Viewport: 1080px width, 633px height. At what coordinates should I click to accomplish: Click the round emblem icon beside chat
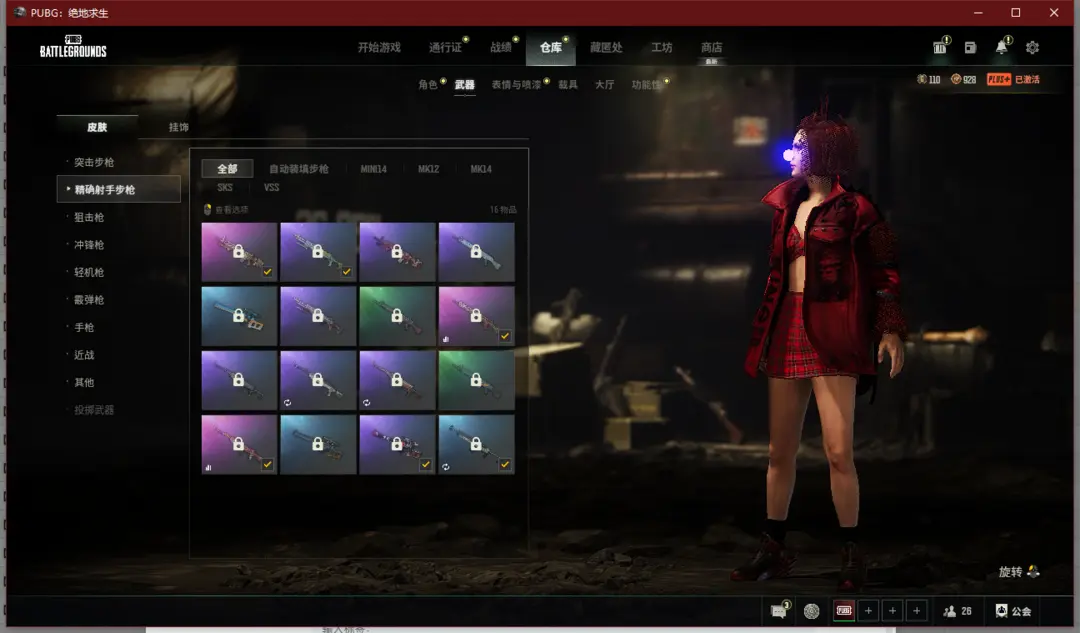811,611
